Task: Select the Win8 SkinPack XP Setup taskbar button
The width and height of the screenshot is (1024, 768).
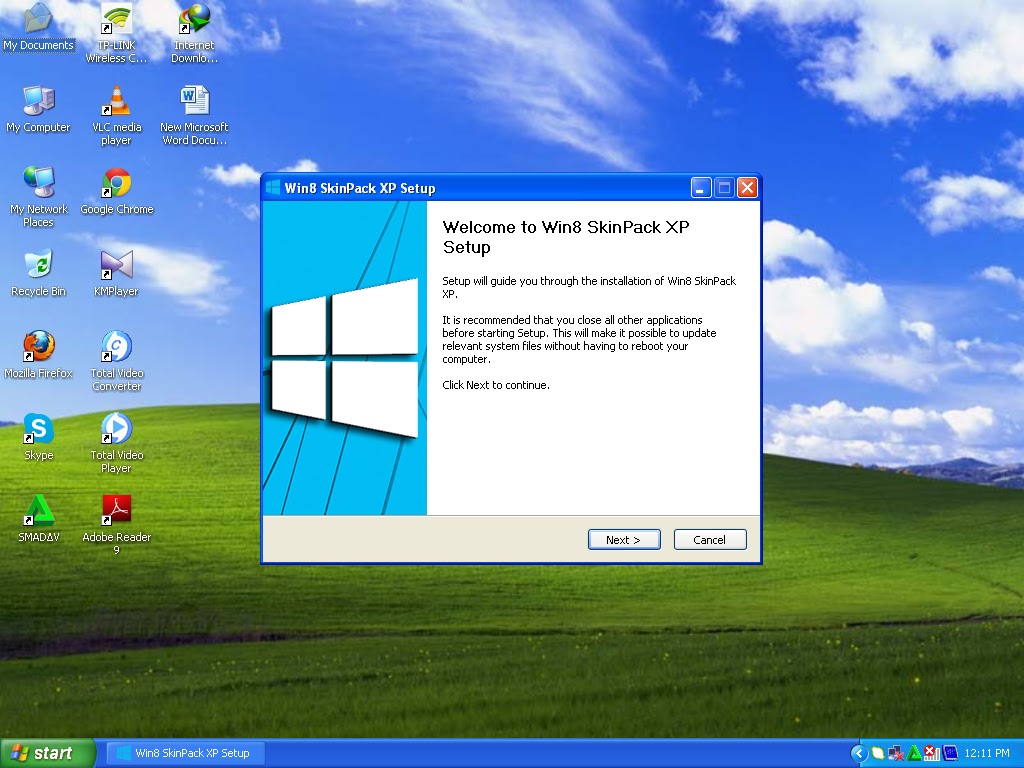Action: click(185, 752)
